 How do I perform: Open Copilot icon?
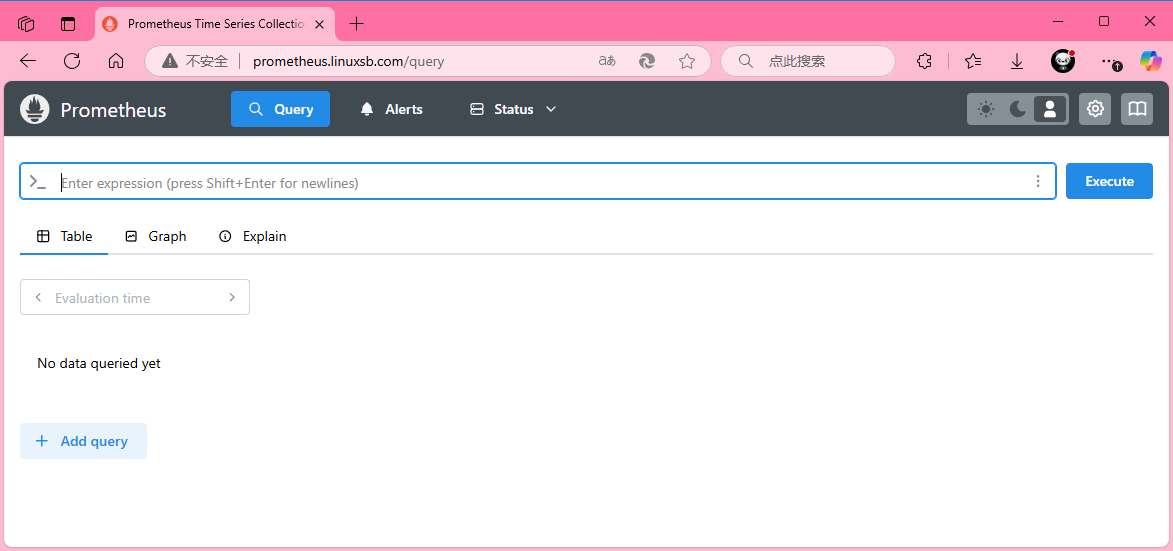1151,61
